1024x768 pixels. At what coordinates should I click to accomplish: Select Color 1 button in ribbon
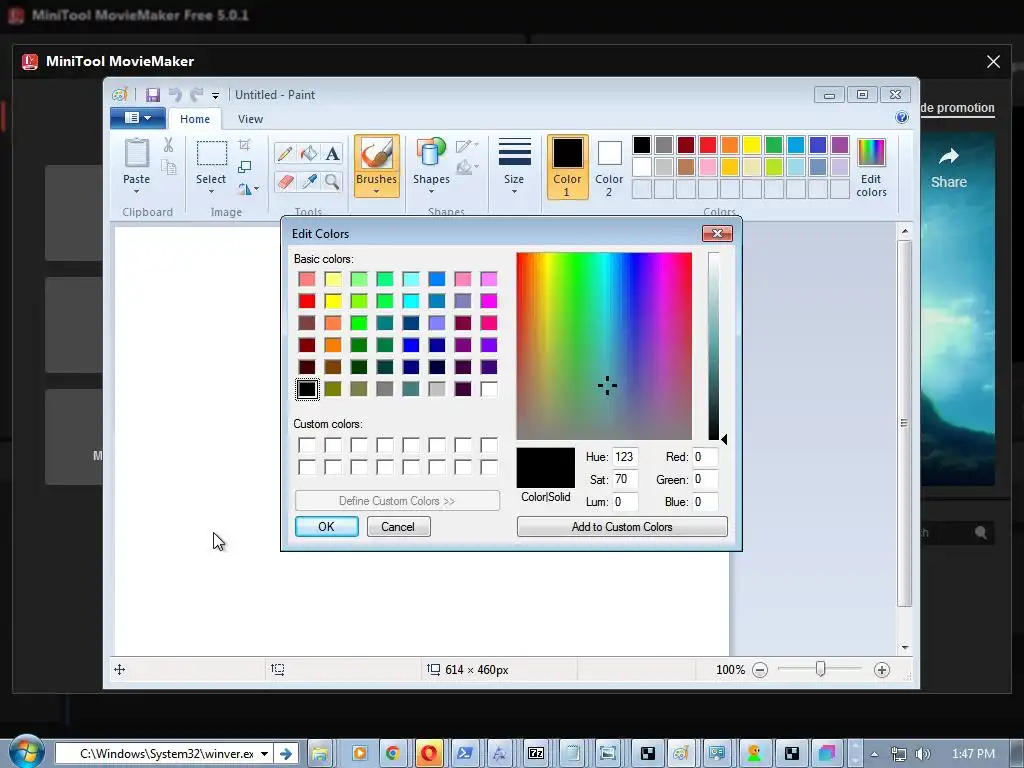pyautogui.click(x=567, y=167)
